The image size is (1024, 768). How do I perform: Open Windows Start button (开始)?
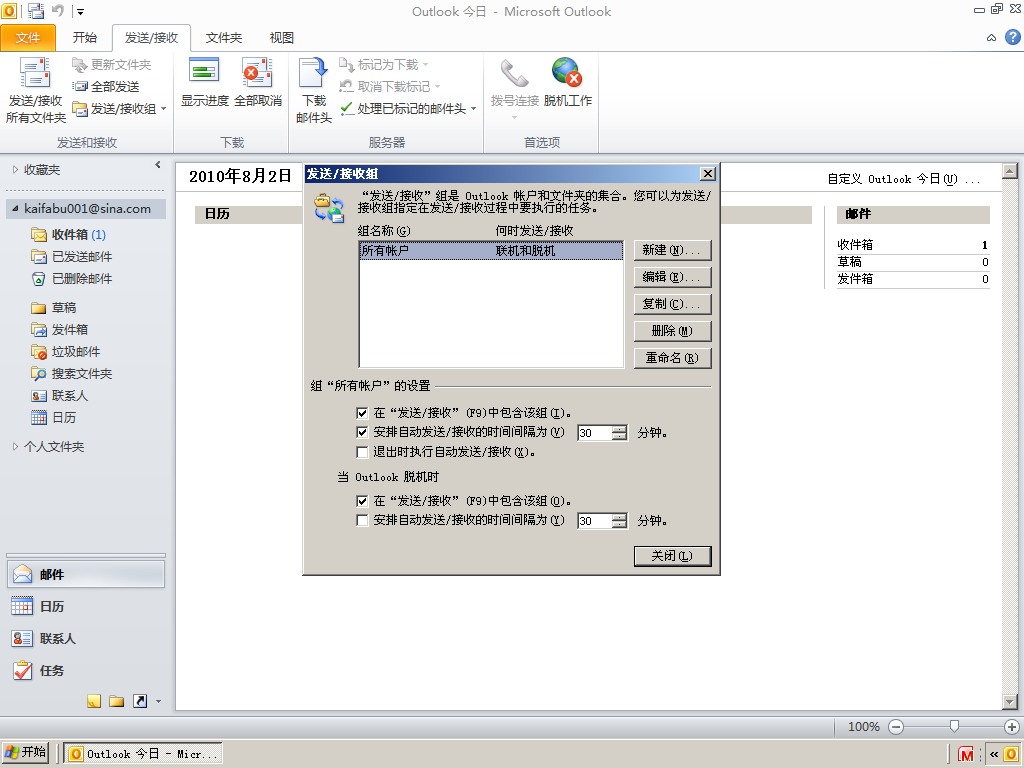click(25, 752)
